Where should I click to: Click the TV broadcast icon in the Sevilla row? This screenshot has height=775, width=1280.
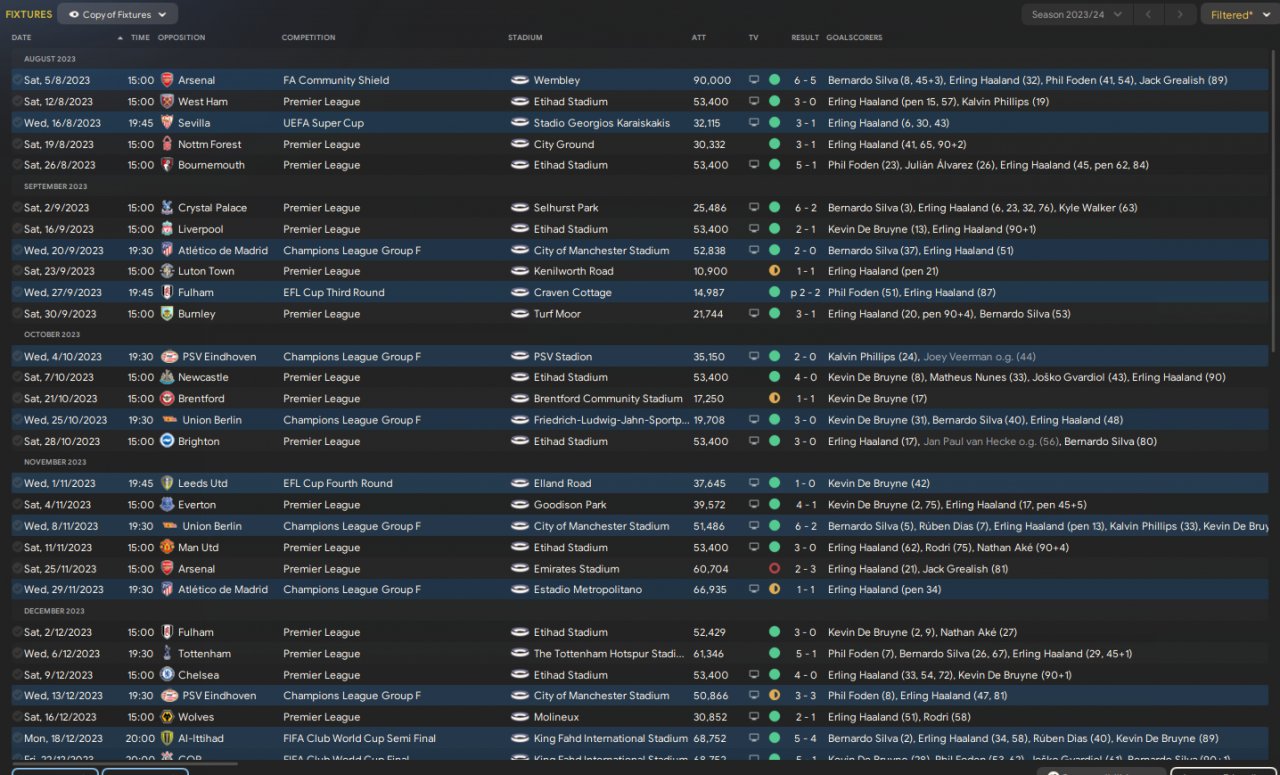754,123
